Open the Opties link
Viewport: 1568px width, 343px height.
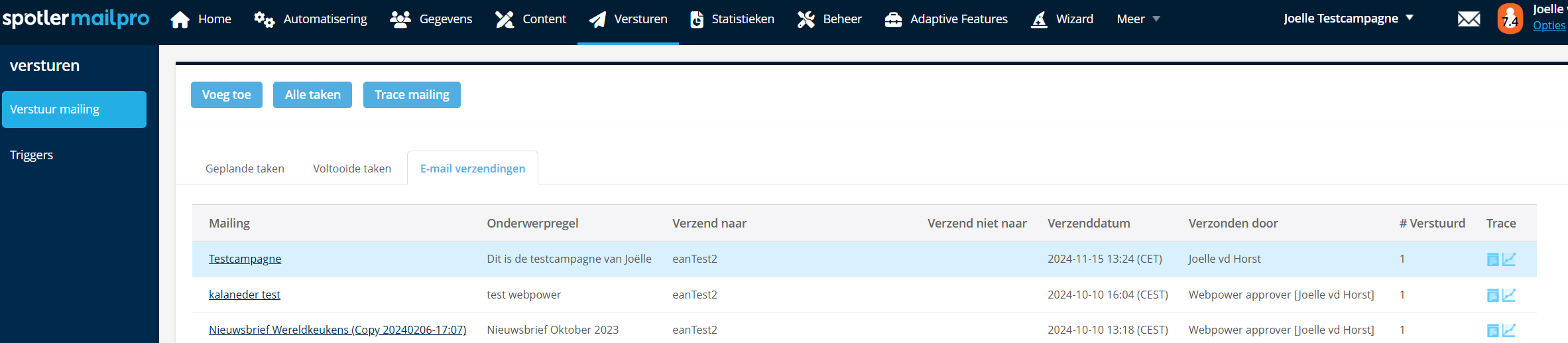[1549, 25]
